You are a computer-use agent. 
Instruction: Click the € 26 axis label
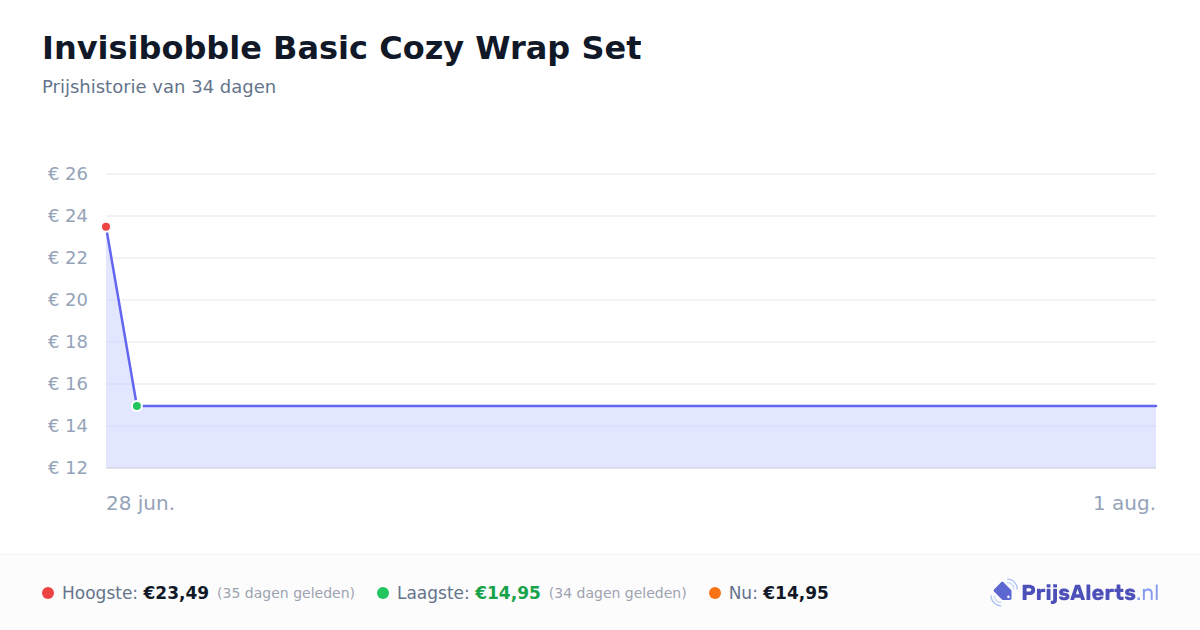(x=68, y=174)
